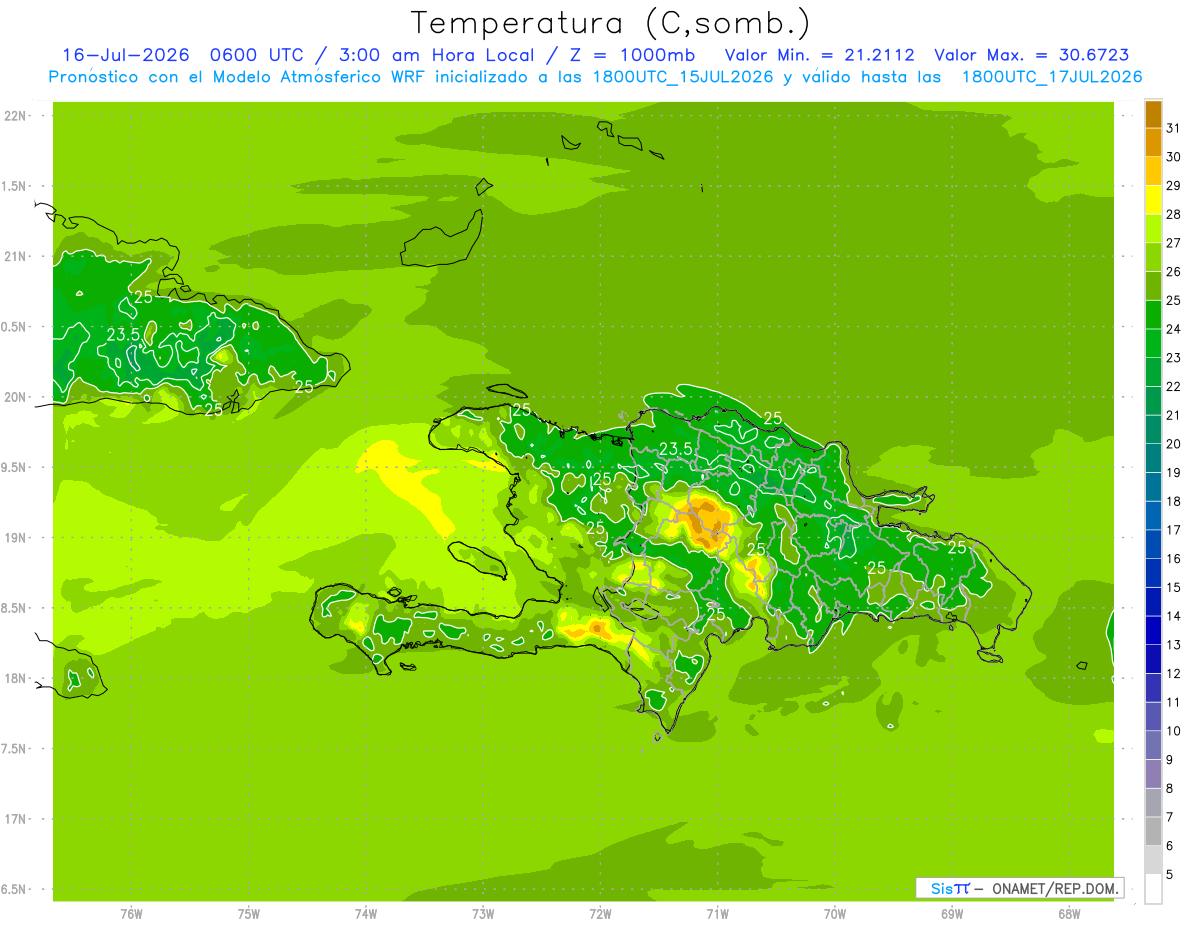Click the Temperatura (C,somb.) title
Screen dimensions: 1200x927
point(611,22)
